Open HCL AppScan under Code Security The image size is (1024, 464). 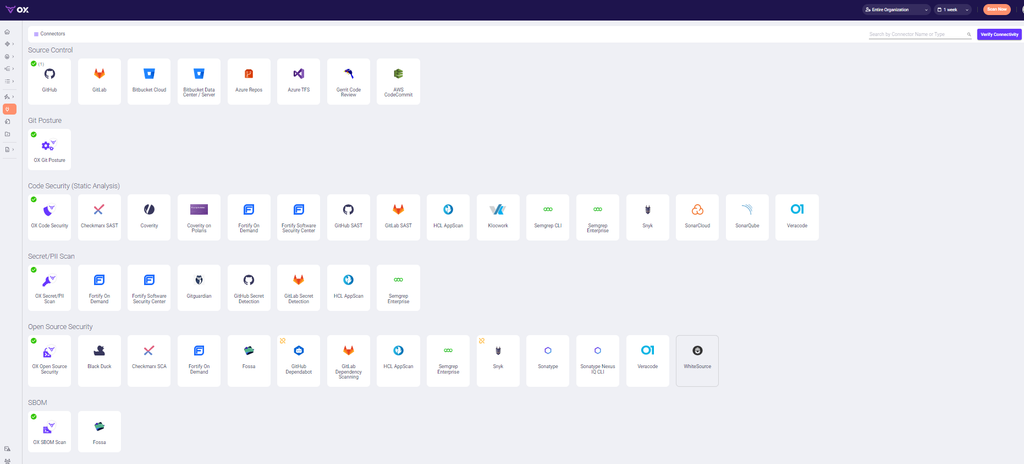(448, 217)
